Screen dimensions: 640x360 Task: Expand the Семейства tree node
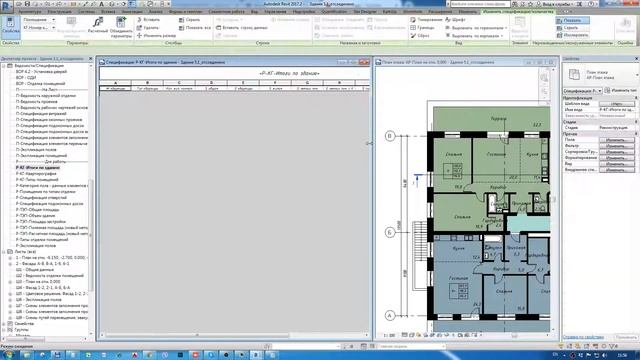click(4, 324)
